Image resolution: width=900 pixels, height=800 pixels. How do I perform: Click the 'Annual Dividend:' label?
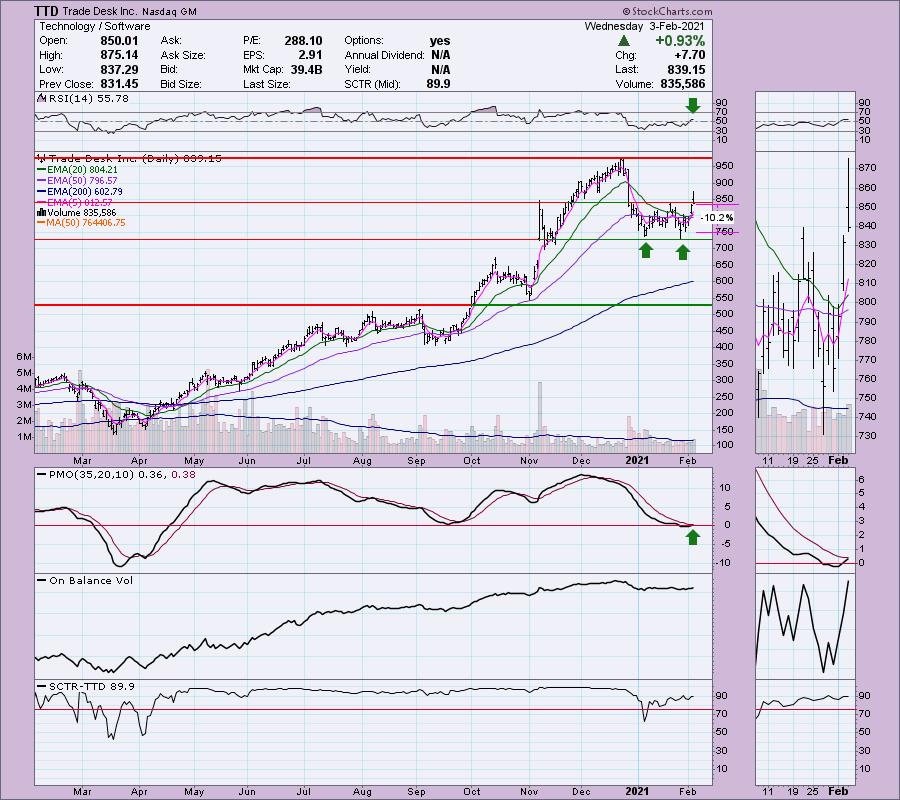(x=385, y=55)
